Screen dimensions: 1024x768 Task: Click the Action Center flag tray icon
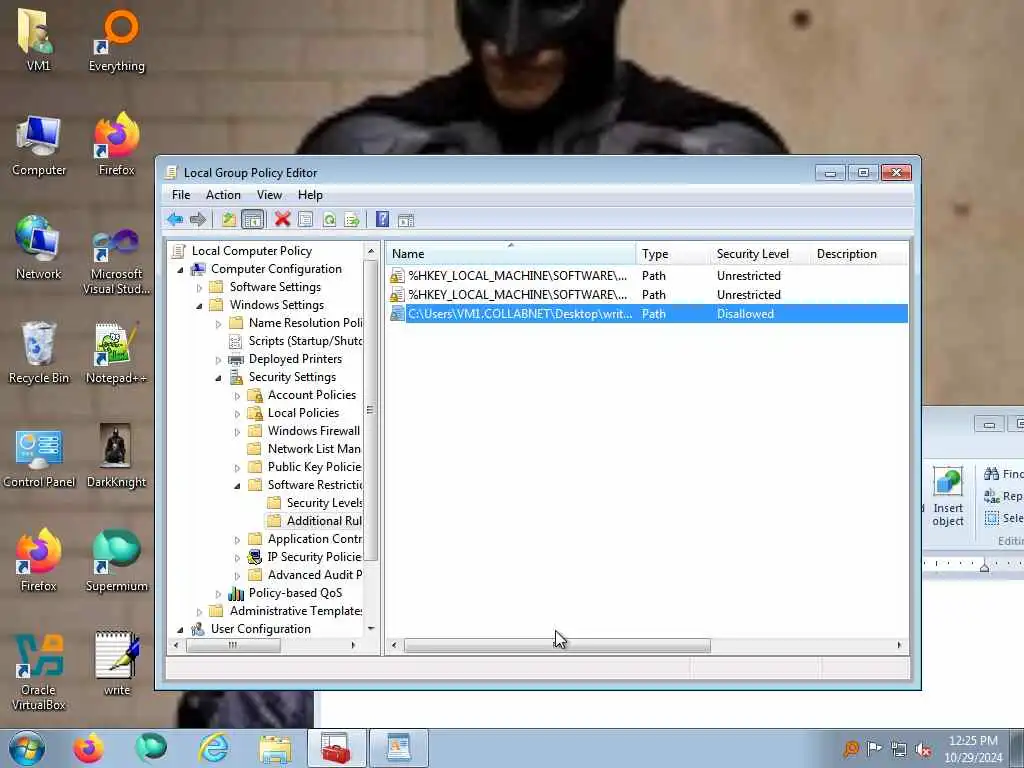pyautogui.click(x=874, y=749)
